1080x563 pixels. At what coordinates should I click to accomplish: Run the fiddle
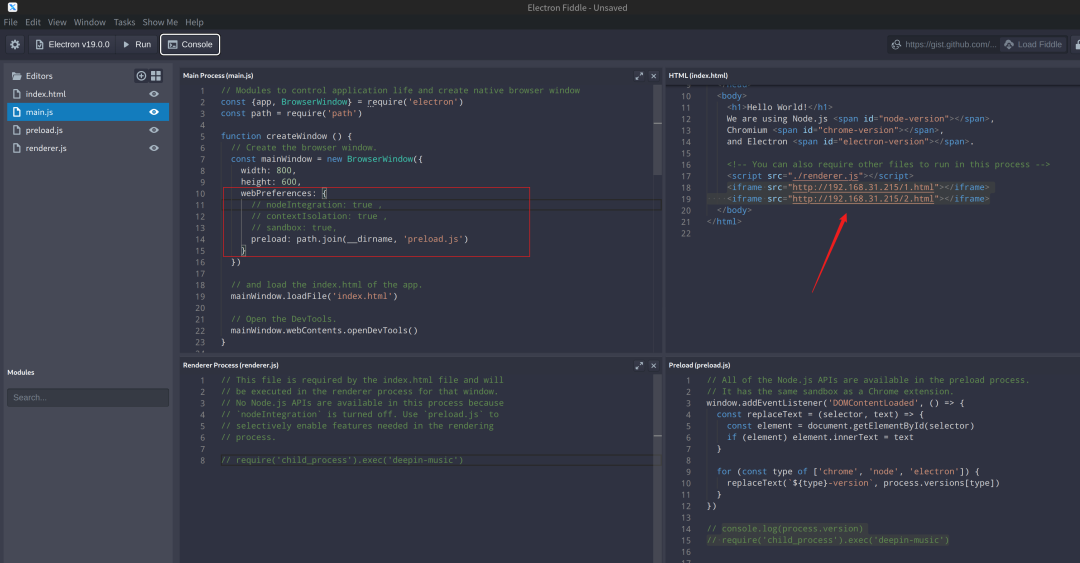[x=136, y=44]
